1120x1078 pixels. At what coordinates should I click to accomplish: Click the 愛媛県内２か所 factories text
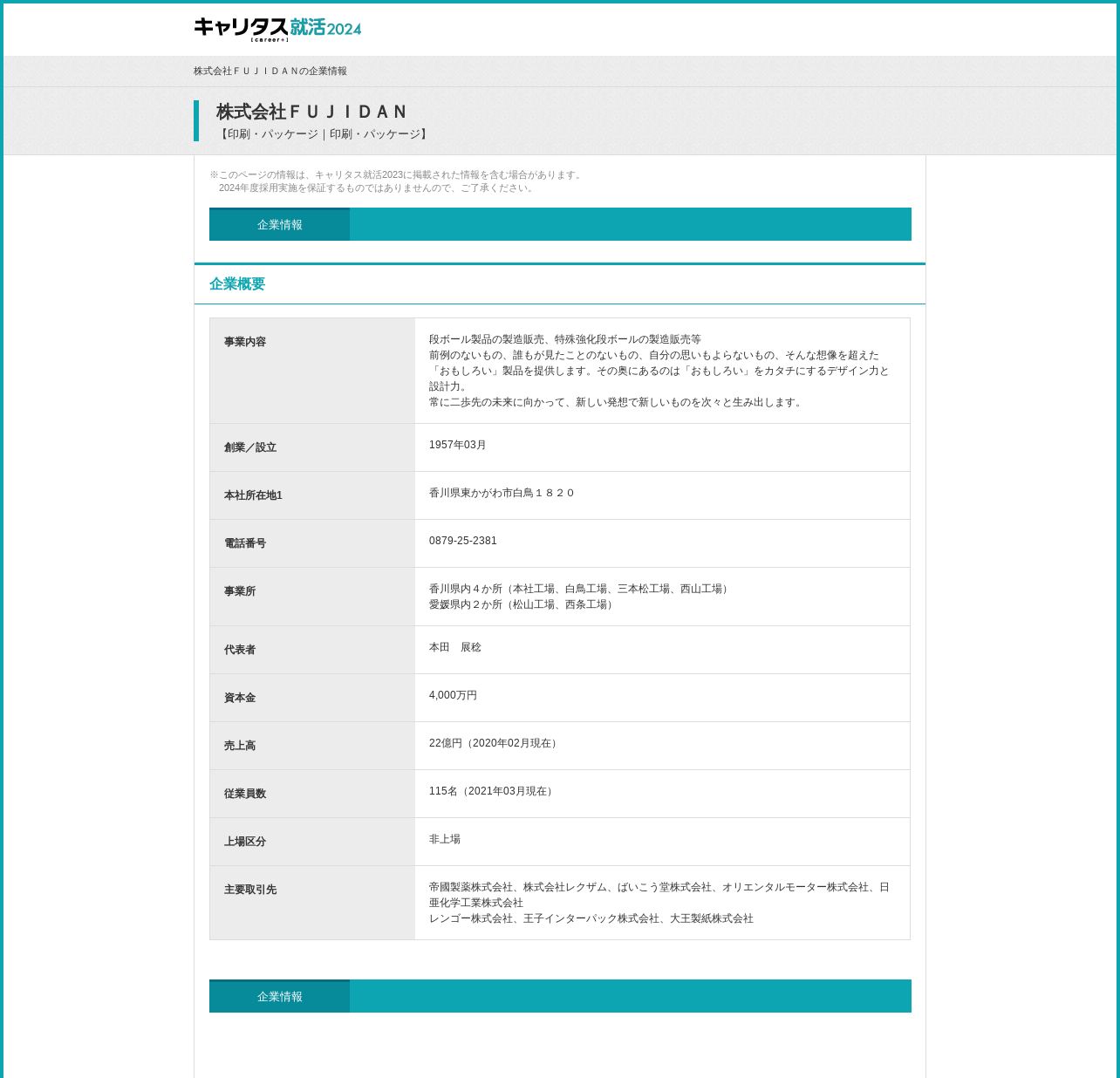pyautogui.click(x=522, y=604)
